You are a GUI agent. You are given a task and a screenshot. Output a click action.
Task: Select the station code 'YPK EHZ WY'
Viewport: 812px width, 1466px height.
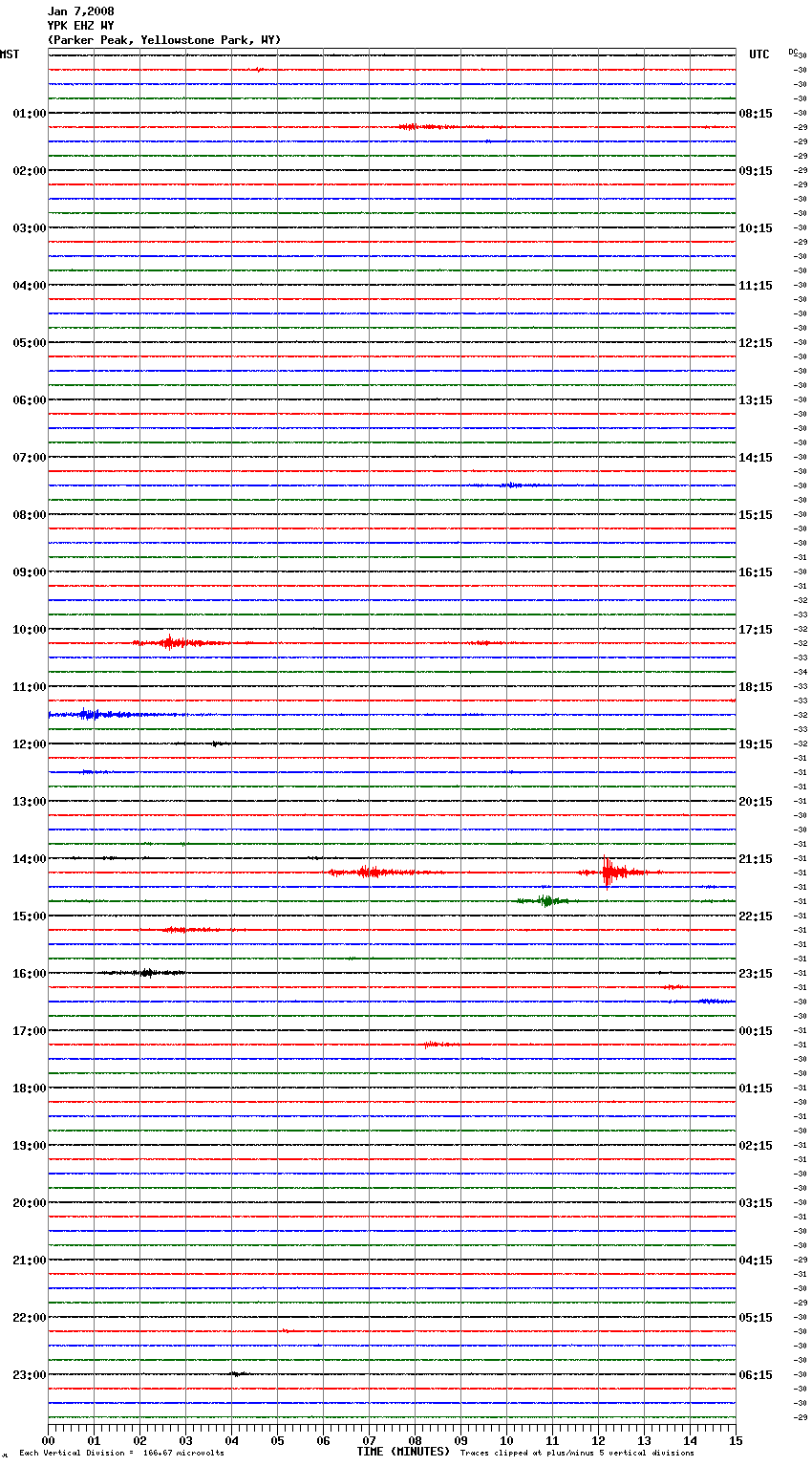(80, 26)
